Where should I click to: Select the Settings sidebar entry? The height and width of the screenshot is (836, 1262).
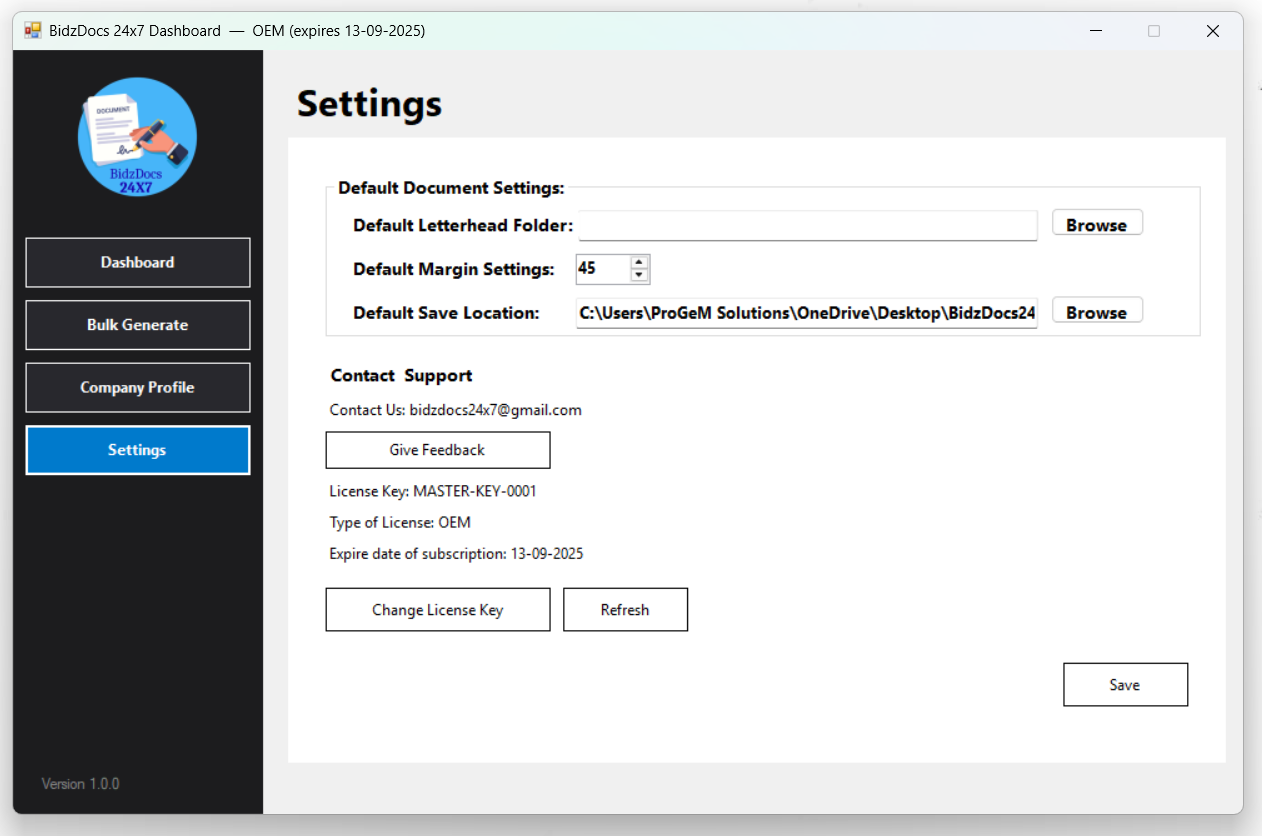137,449
